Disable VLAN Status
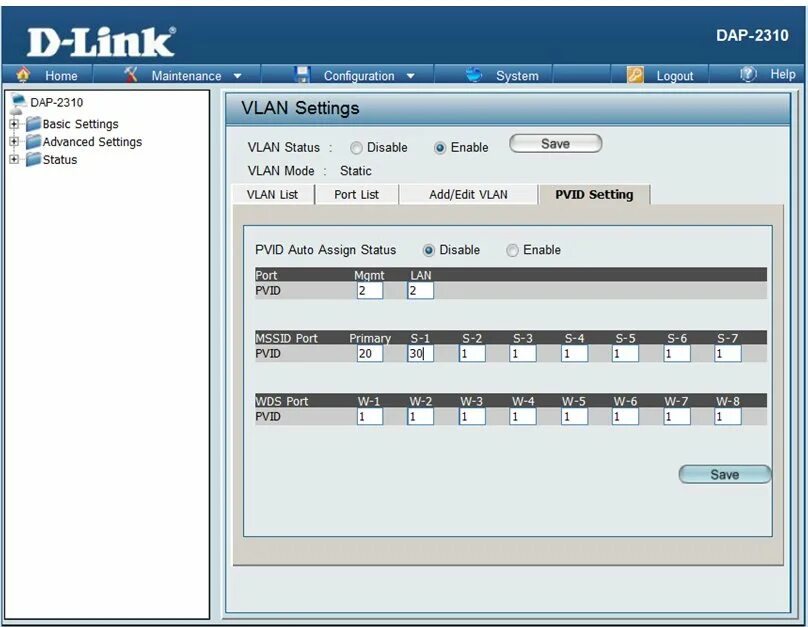808x627 pixels. (x=356, y=147)
